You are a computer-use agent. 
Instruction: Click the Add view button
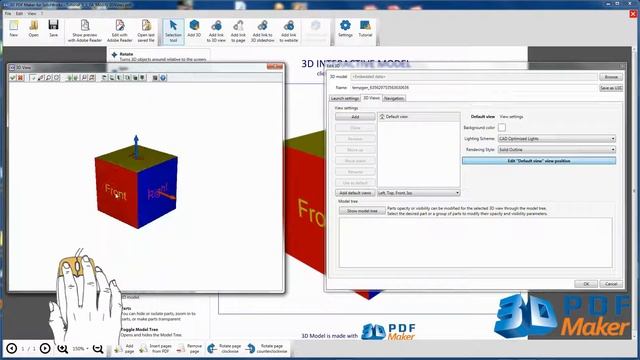click(x=355, y=117)
